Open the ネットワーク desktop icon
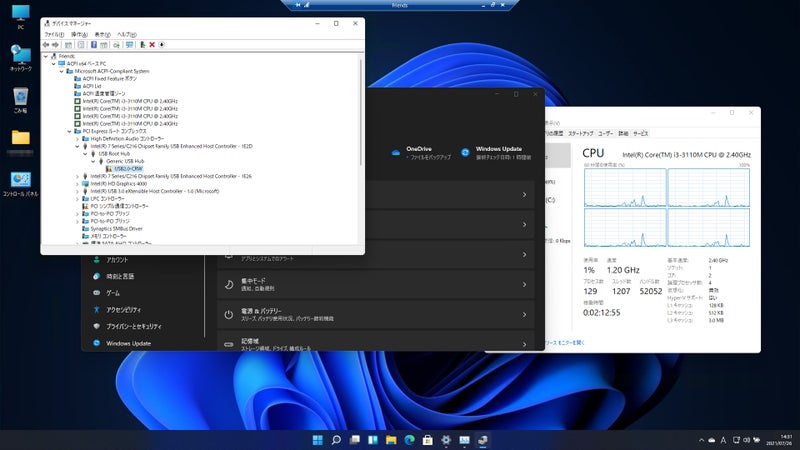800x450 pixels. (20, 56)
